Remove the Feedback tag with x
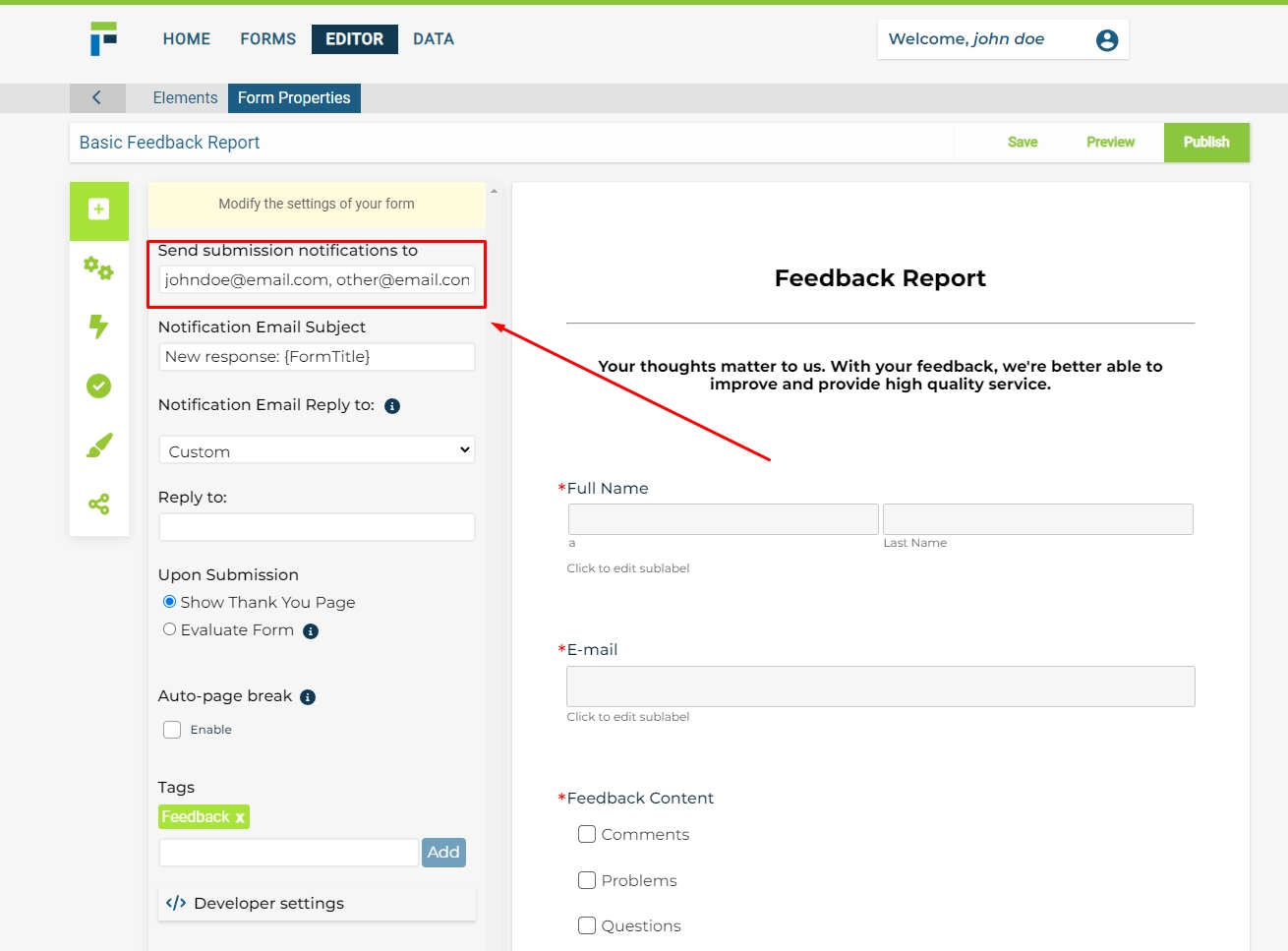1288x951 pixels. [x=240, y=818]
